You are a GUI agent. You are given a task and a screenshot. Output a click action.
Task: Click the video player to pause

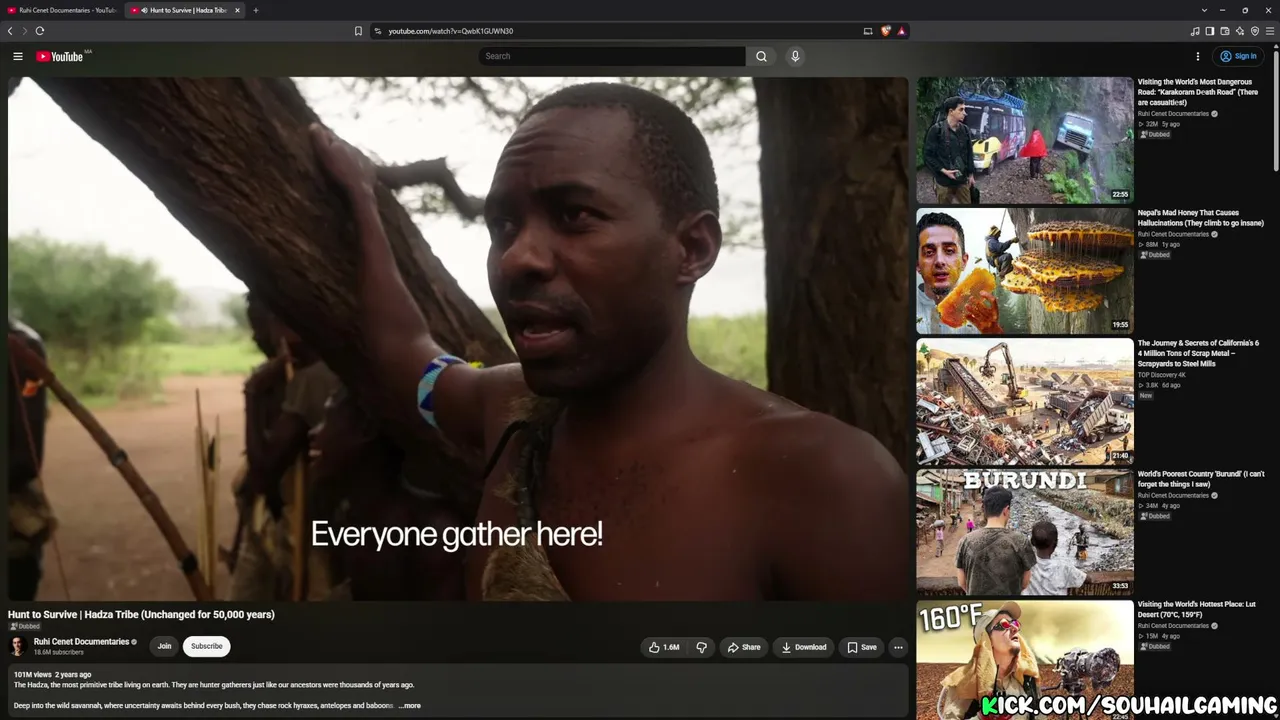(458, 339)
